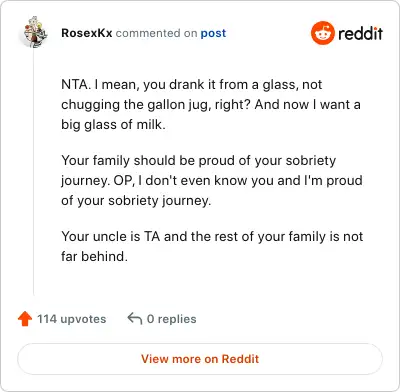Screen dimensions: 400x392
Task: Click the orange Reddit Snoo logo icon
Action: coord(322,33)
